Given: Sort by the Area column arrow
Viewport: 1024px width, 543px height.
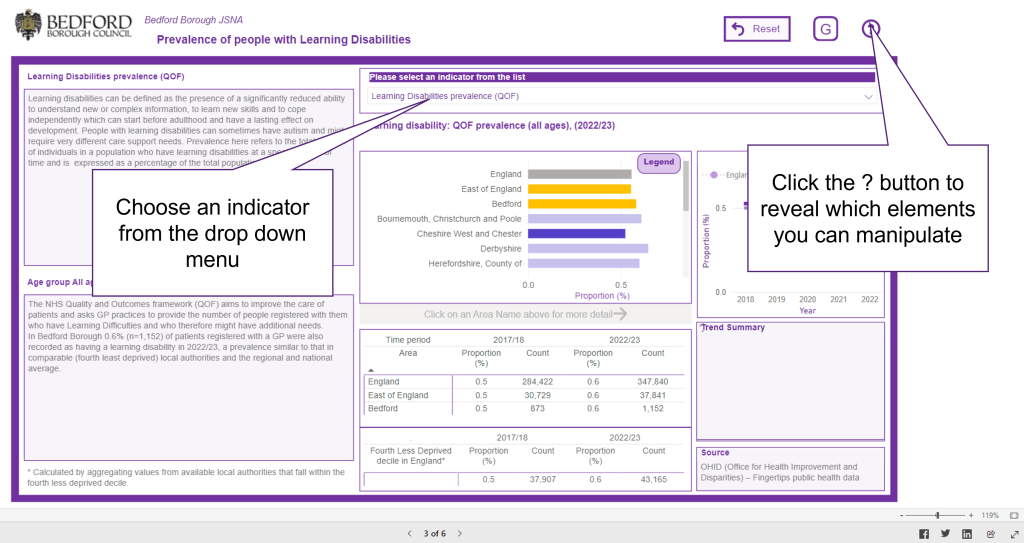Looking at the screenshot, I should (x=371, y=370).
